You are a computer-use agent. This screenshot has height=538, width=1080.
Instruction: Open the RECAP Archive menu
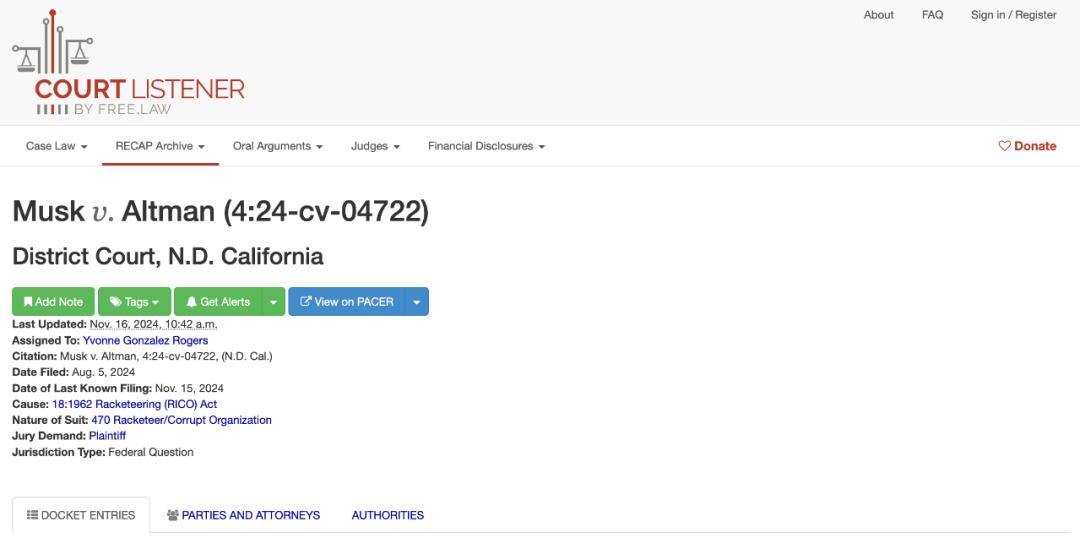(x=160, y=146)
